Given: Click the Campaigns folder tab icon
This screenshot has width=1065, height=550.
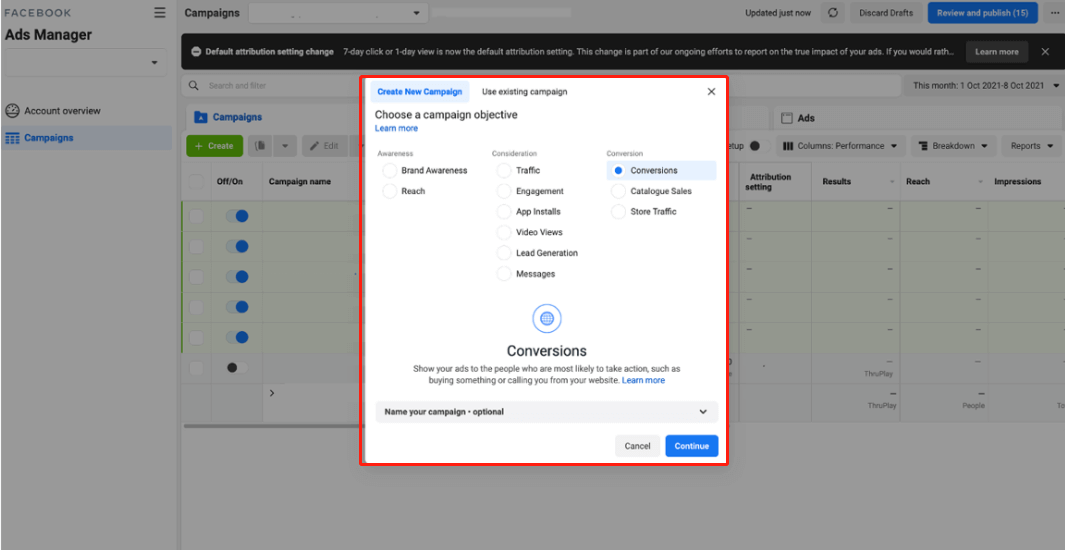Looking at the screenshot, I should (200, 117).
